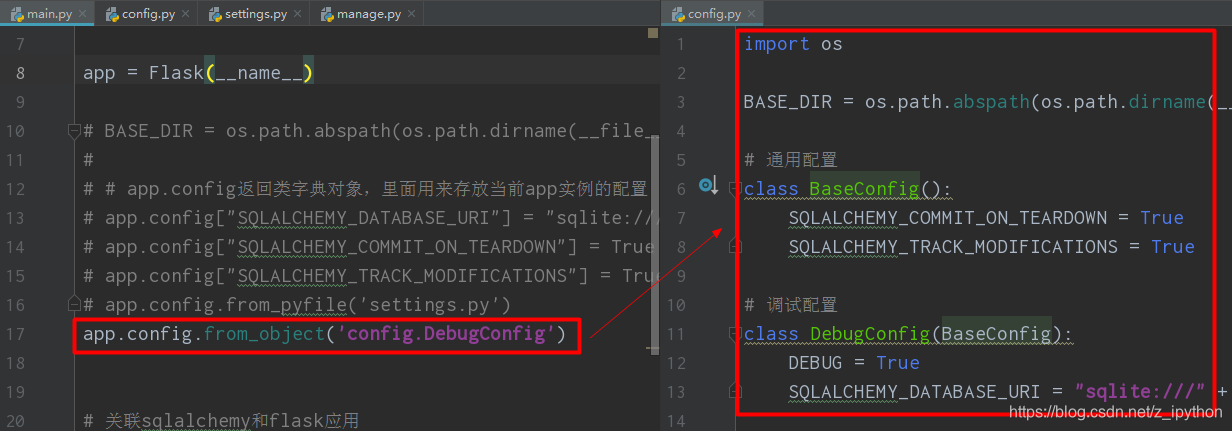Close the settings.py tab
The image size is (1232, 431).
298,15
